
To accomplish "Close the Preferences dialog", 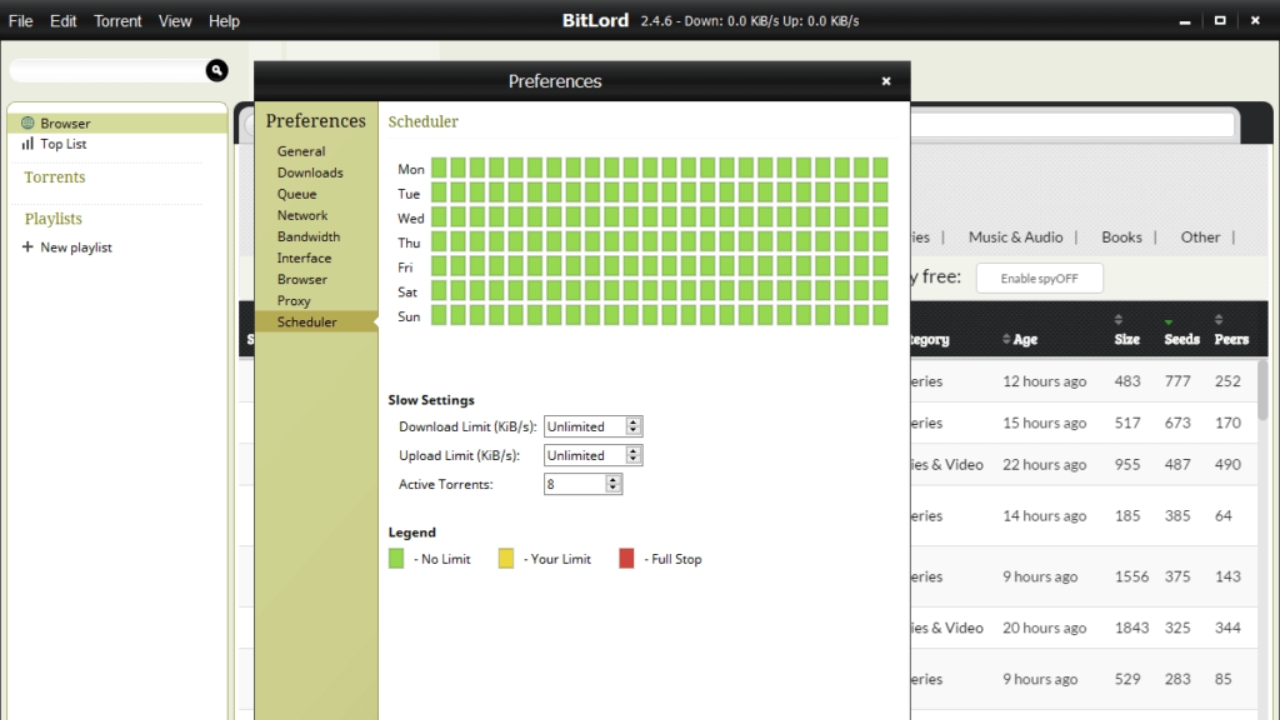I will click(886, 81).
